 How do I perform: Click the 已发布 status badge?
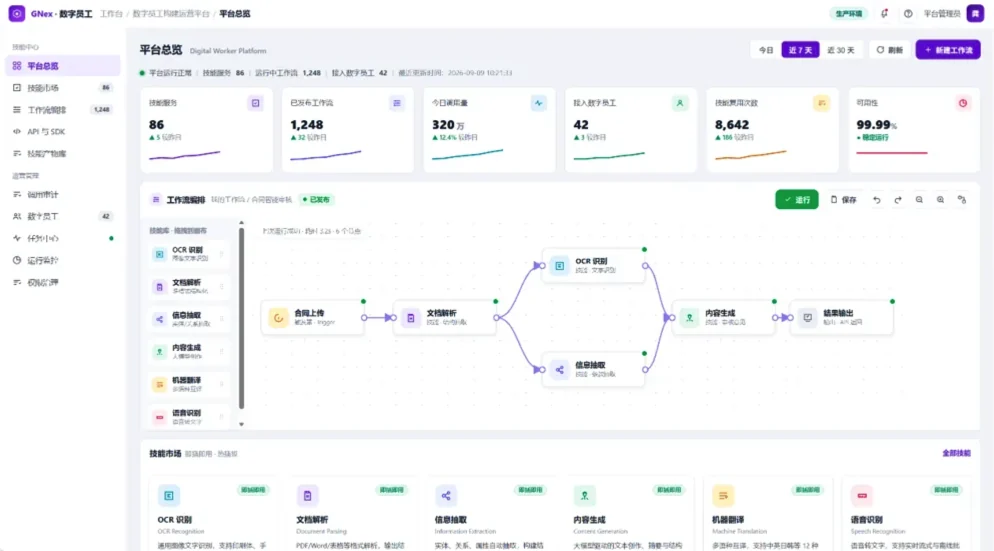[x=316, y=200]
